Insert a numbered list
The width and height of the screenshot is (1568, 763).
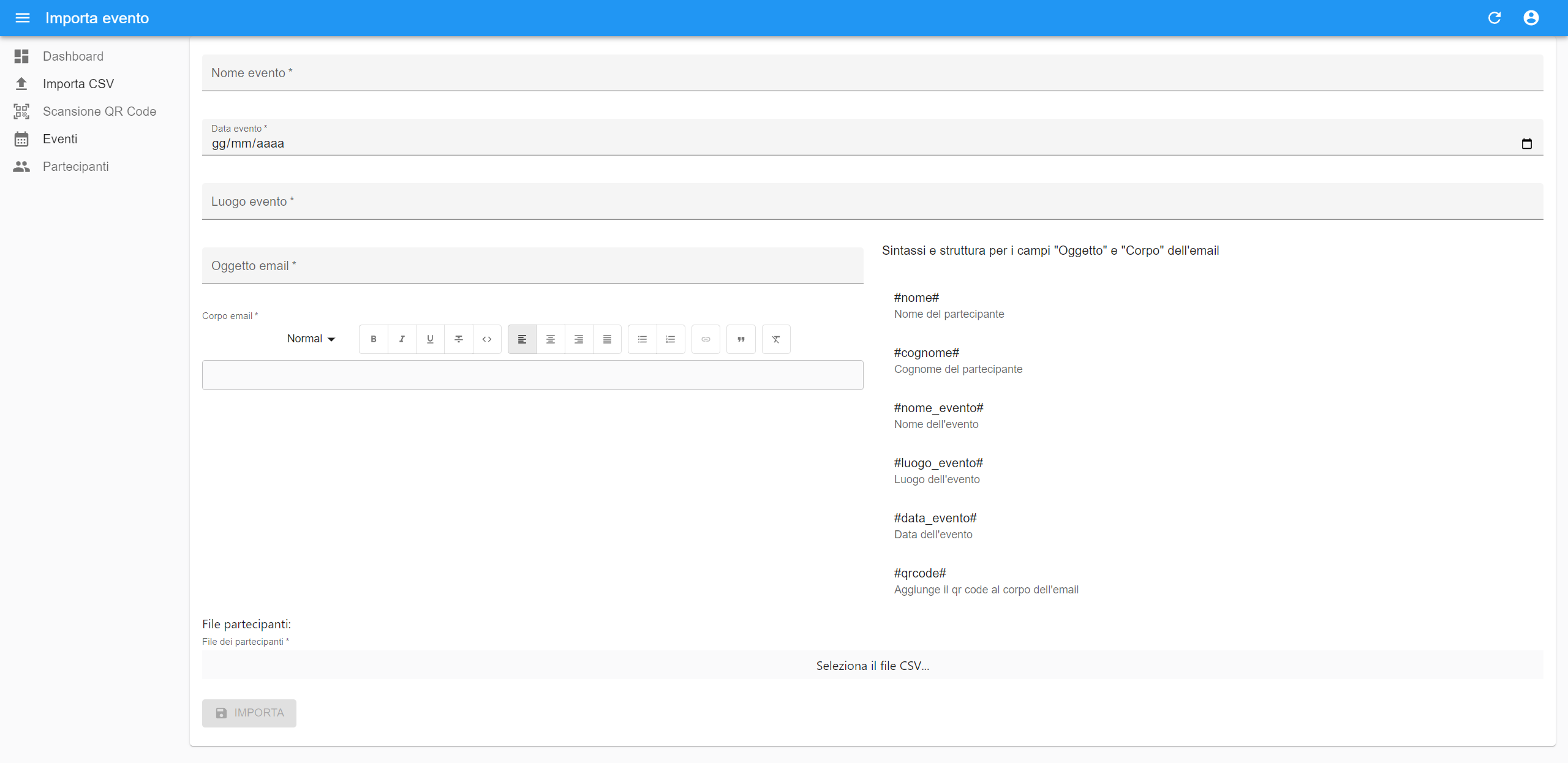point(671,339)
